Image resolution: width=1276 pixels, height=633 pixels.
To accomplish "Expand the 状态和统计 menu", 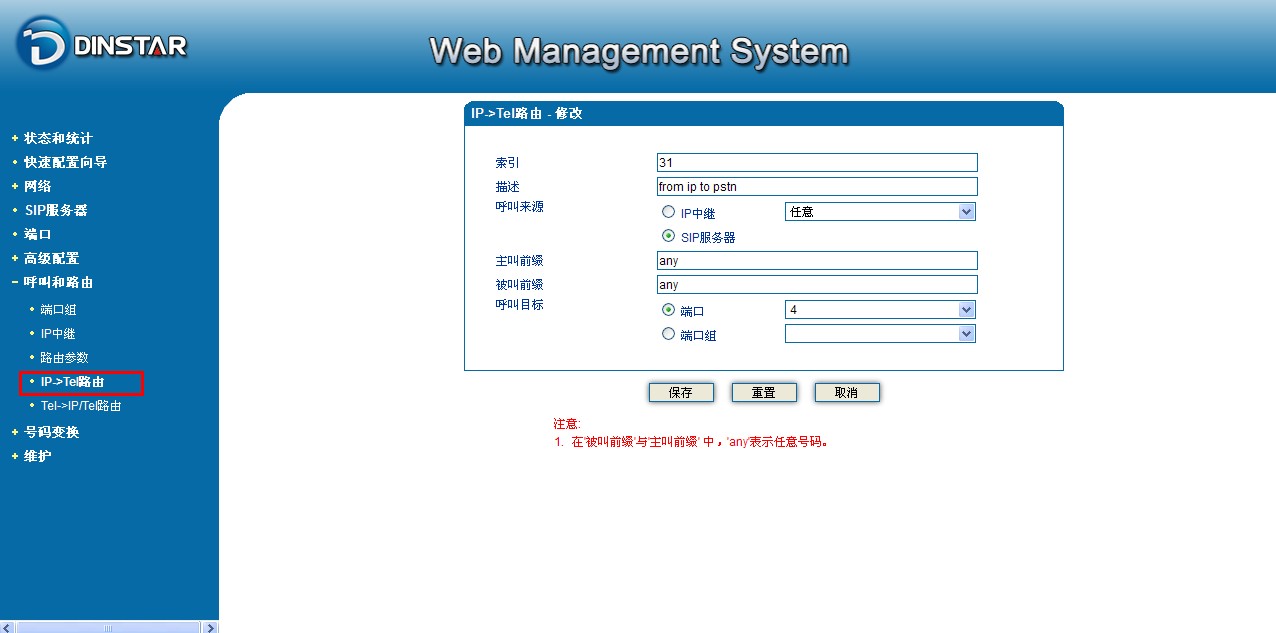I will coord(58,138).
